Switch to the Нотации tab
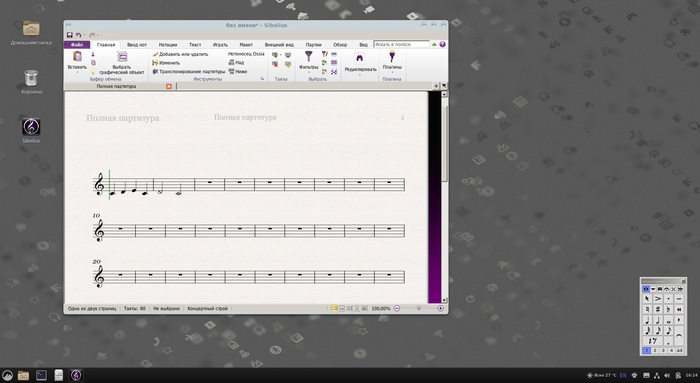 click(168, 45)
